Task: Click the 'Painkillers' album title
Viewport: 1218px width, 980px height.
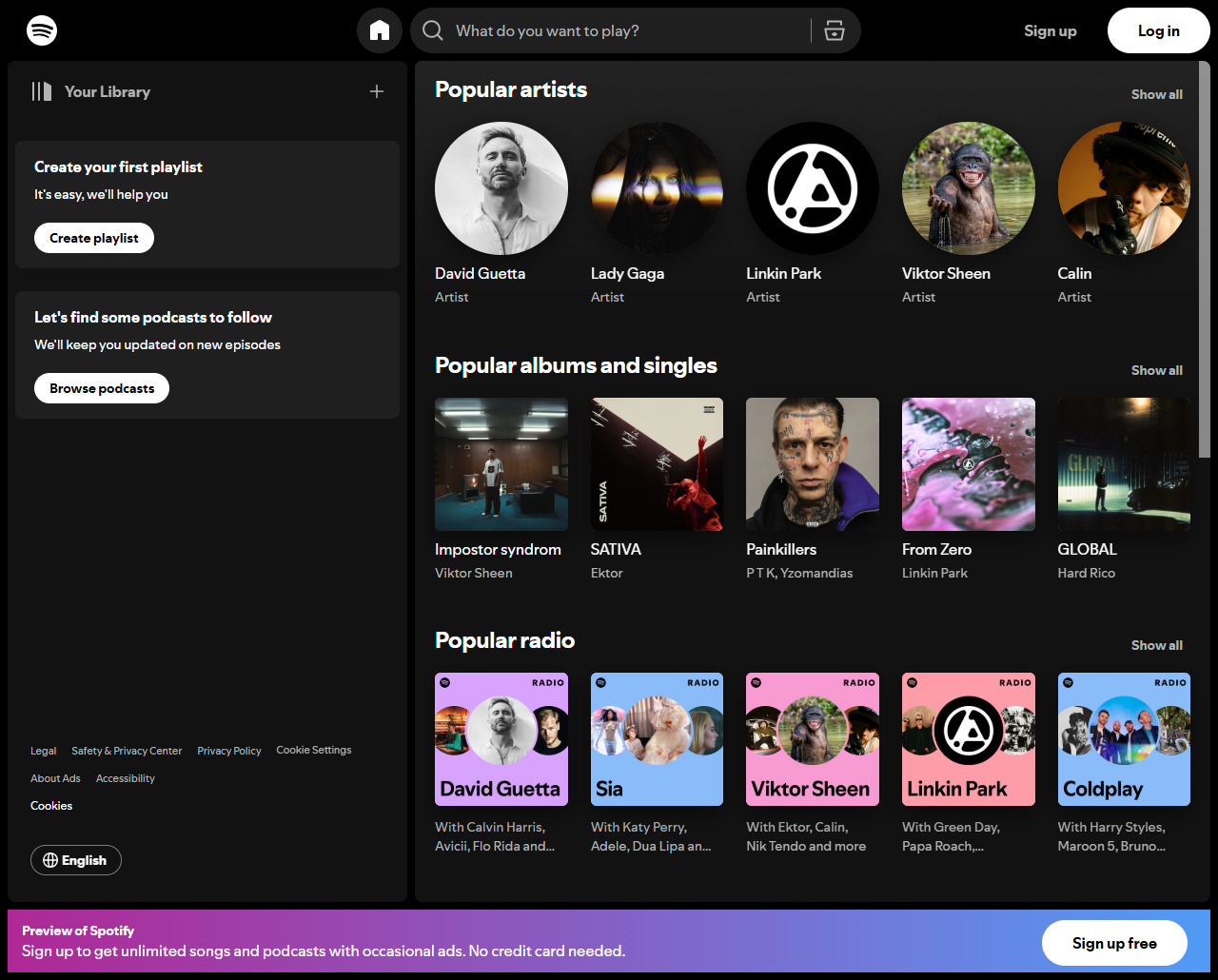Action: pyautogui.click(x=781, y=549)
